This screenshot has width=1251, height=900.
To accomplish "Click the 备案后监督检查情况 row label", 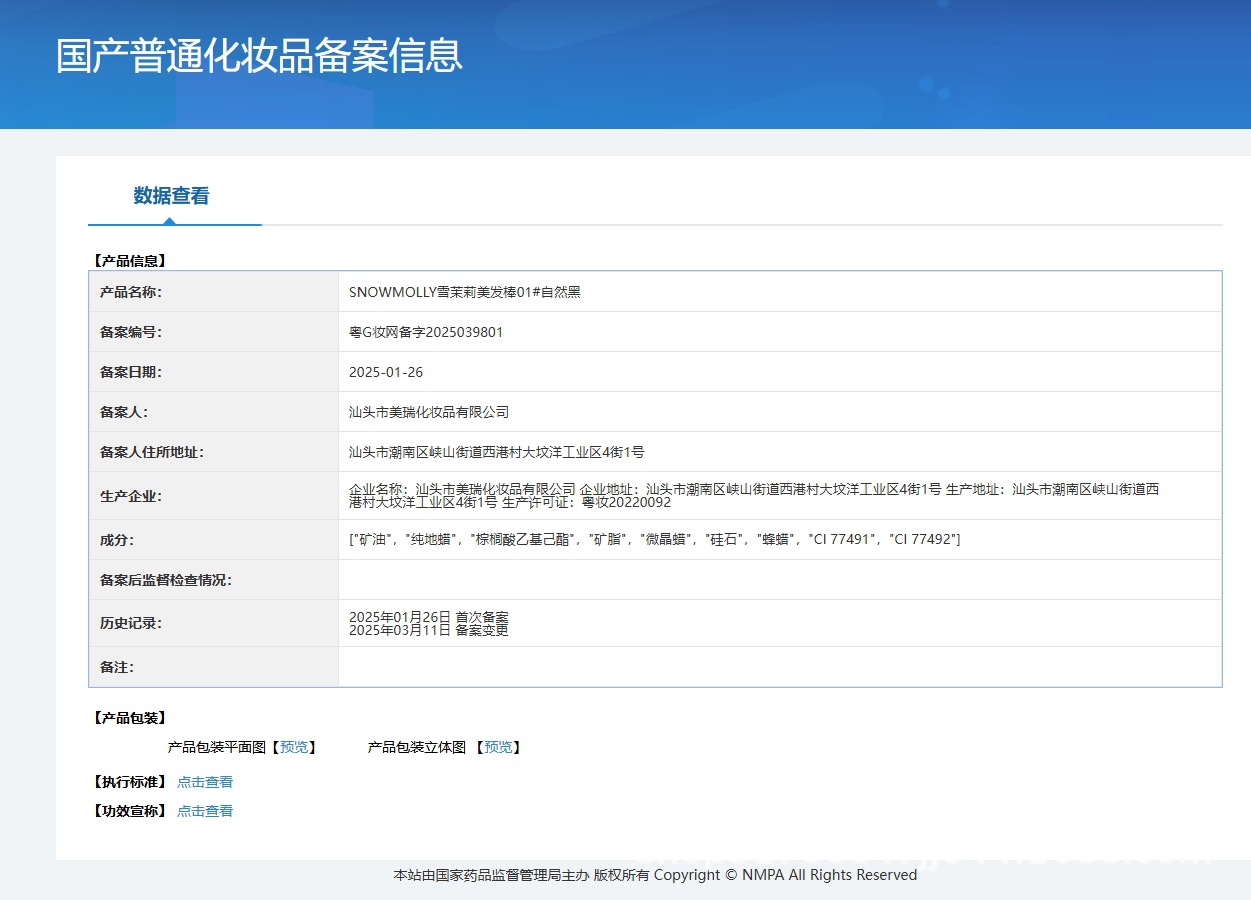I will click(x=165, y=580).
